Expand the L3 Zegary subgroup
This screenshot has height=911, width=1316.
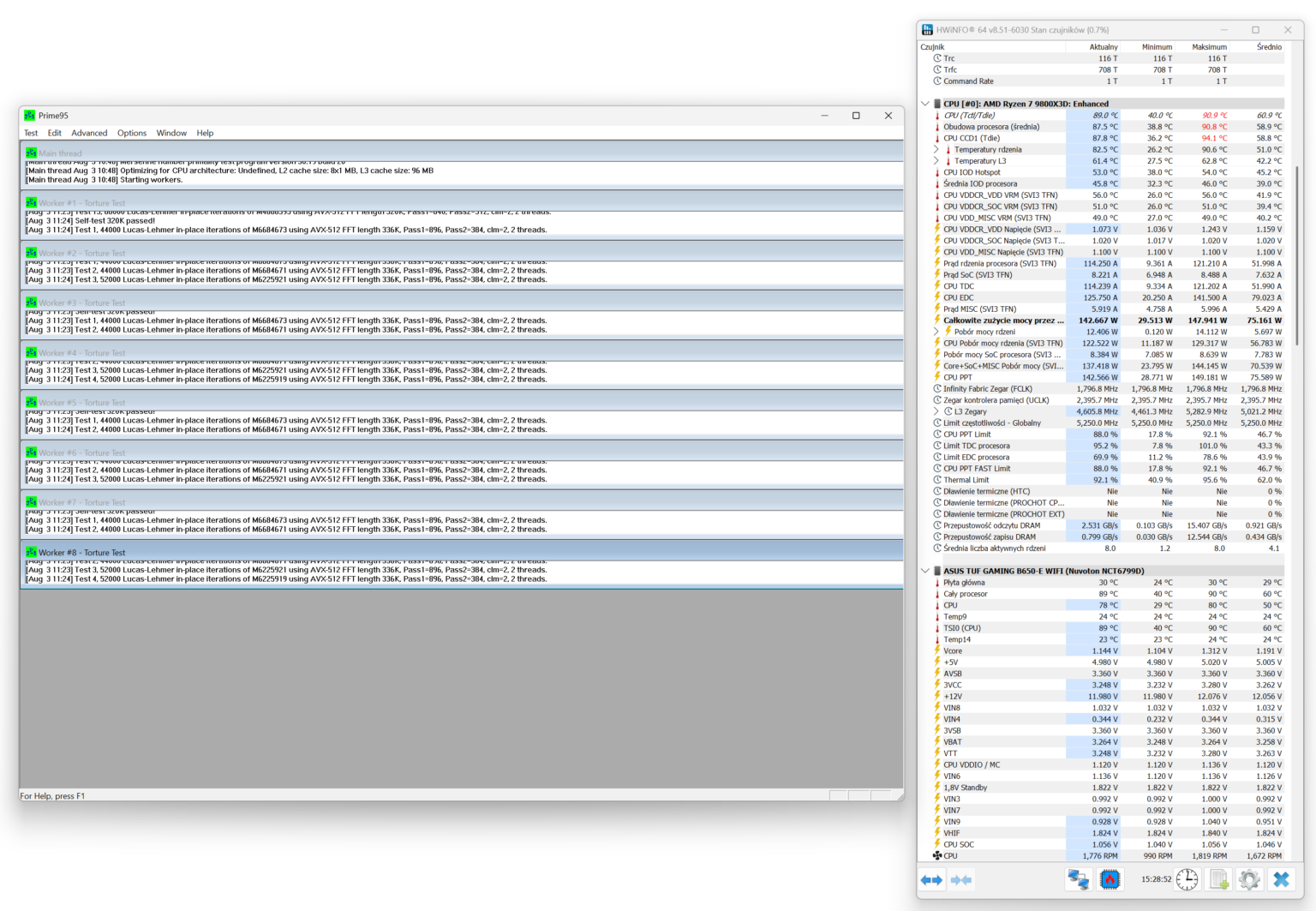936,411
